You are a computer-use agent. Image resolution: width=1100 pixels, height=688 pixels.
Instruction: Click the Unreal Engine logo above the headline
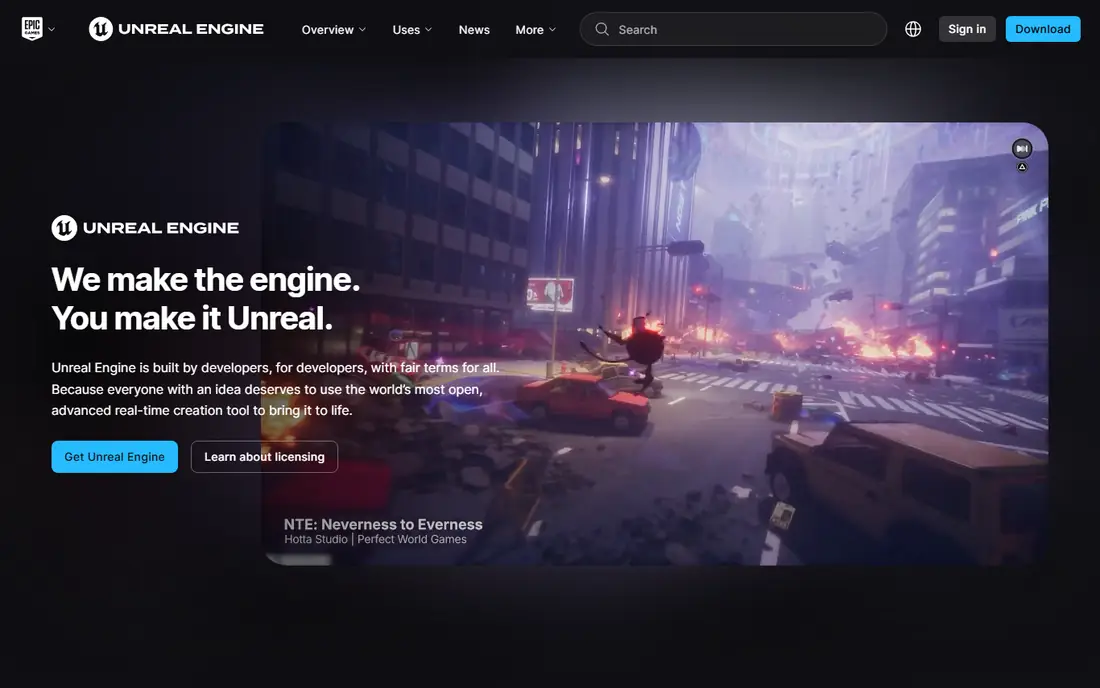pos(145,228)
